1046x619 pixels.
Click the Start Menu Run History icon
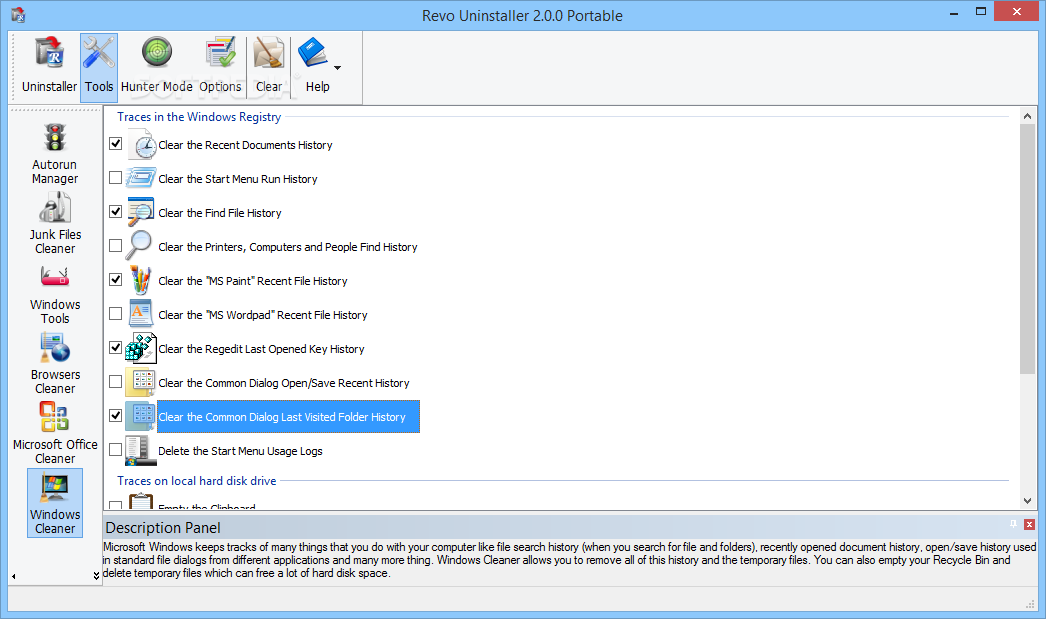[x=141, y=178]
